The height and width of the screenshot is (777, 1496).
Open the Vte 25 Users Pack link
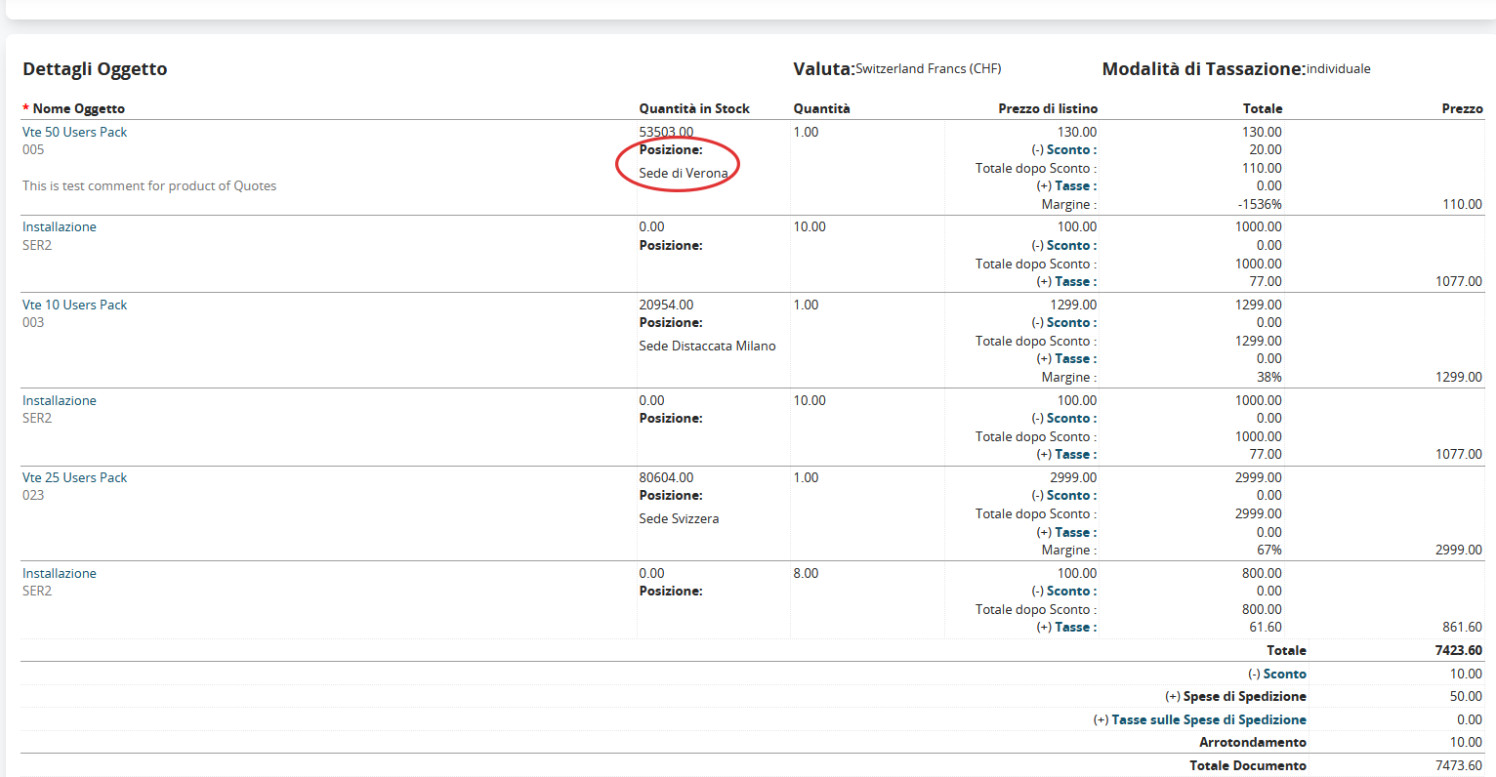(x=75, y=478)
